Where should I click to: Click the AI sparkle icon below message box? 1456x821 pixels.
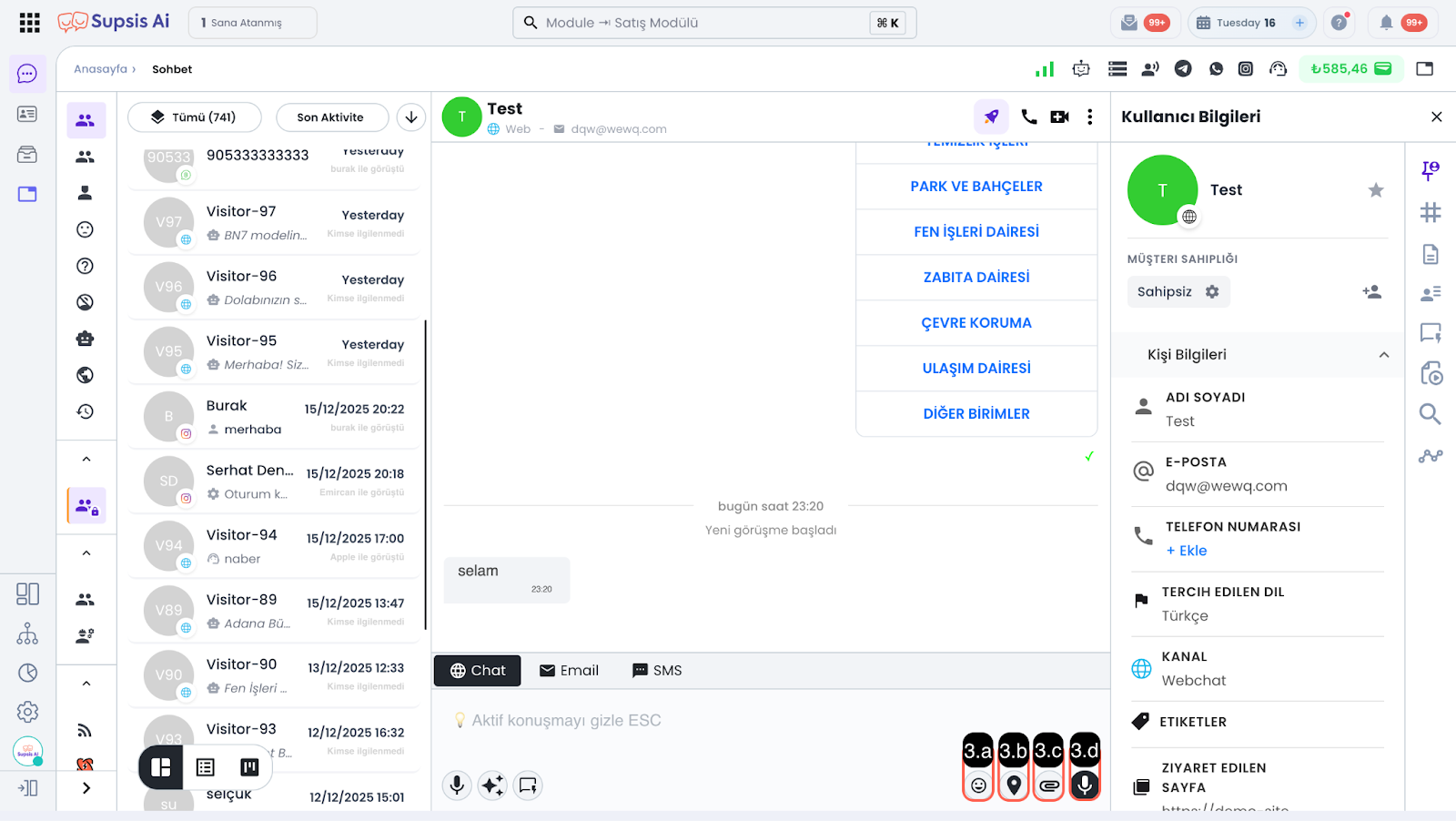(x=492, y=785)
